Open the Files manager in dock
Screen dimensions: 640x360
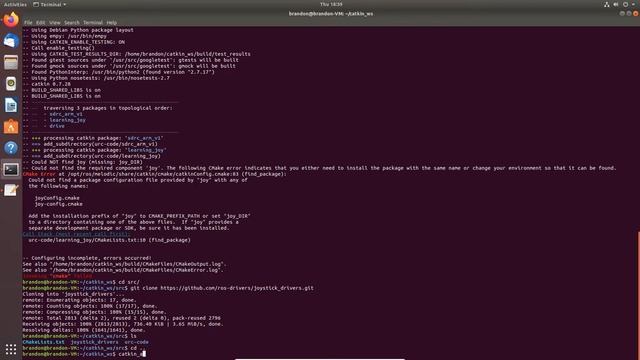click(x=11, y=62)
